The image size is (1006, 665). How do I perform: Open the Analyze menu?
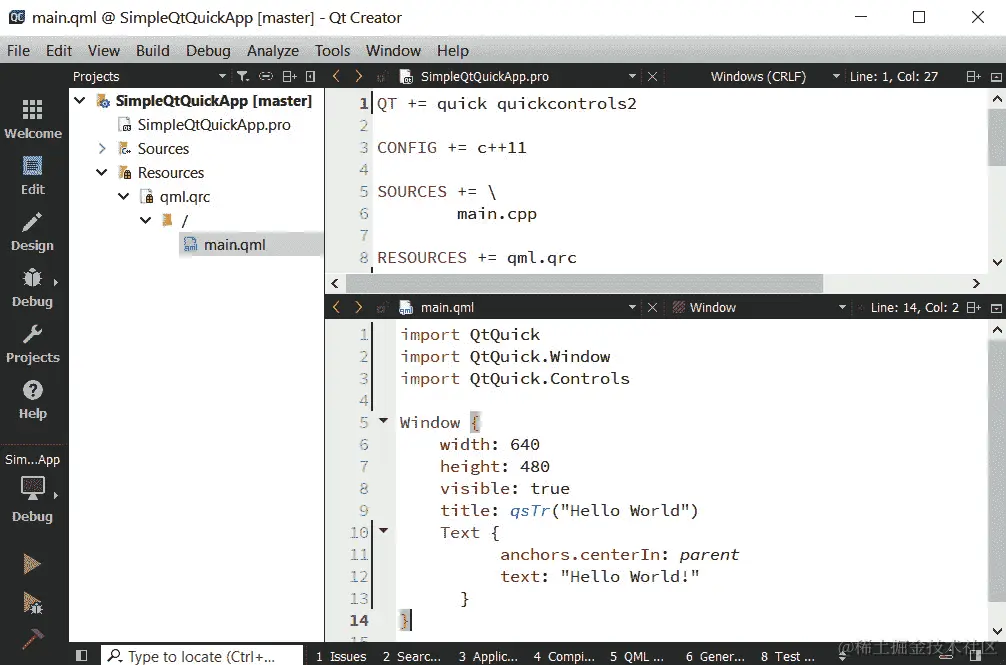273,51
